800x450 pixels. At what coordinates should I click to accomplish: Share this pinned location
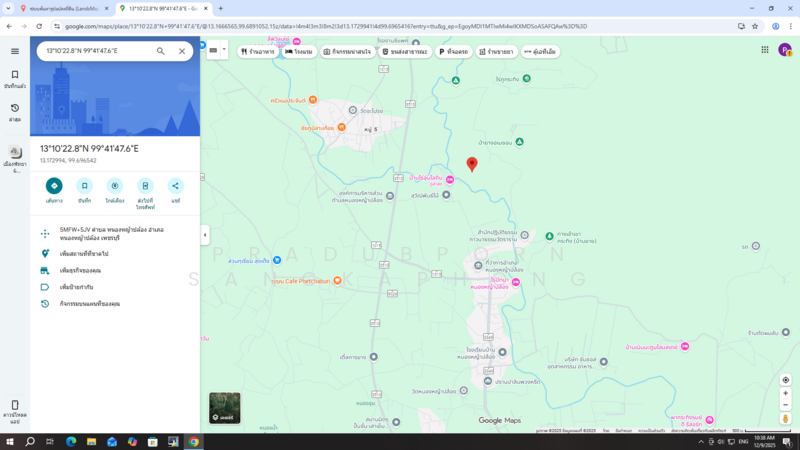point(176,186)
